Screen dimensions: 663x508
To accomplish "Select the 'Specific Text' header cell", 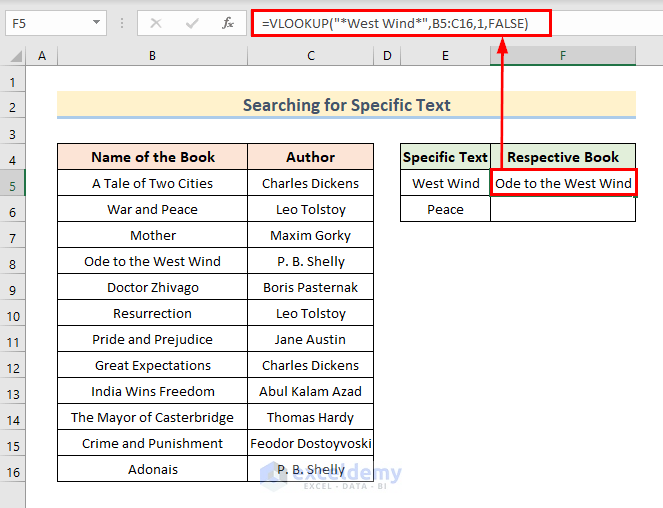I will point(445,157).
